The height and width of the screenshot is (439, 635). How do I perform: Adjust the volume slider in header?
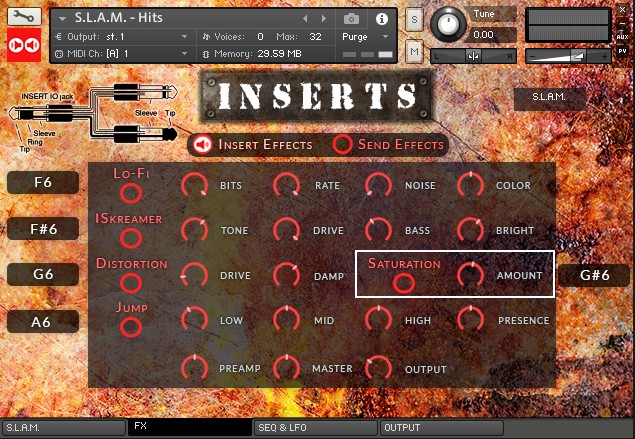click(x=568, y=56)
